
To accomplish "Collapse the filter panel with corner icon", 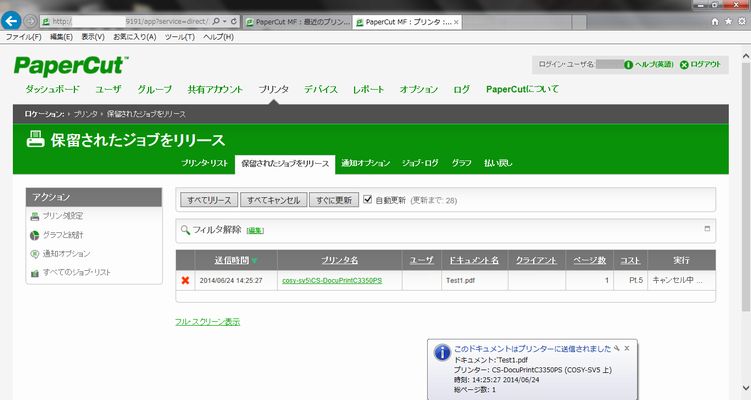I will [x=707, y=229].
